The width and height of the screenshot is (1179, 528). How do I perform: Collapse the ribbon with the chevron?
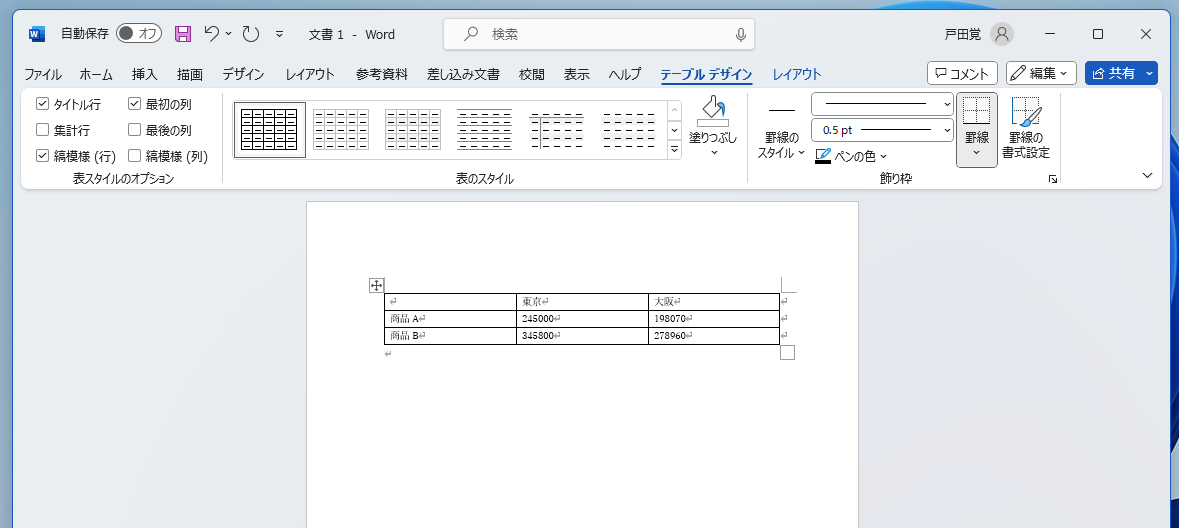[1147, 175]
